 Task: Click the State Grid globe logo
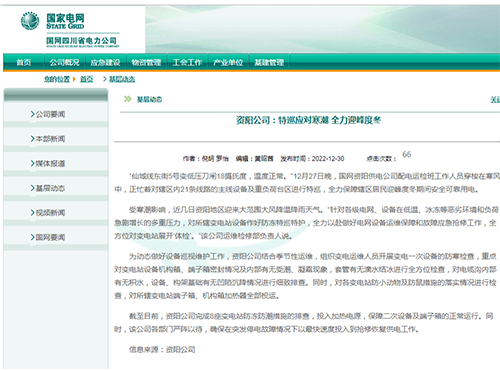30,21
